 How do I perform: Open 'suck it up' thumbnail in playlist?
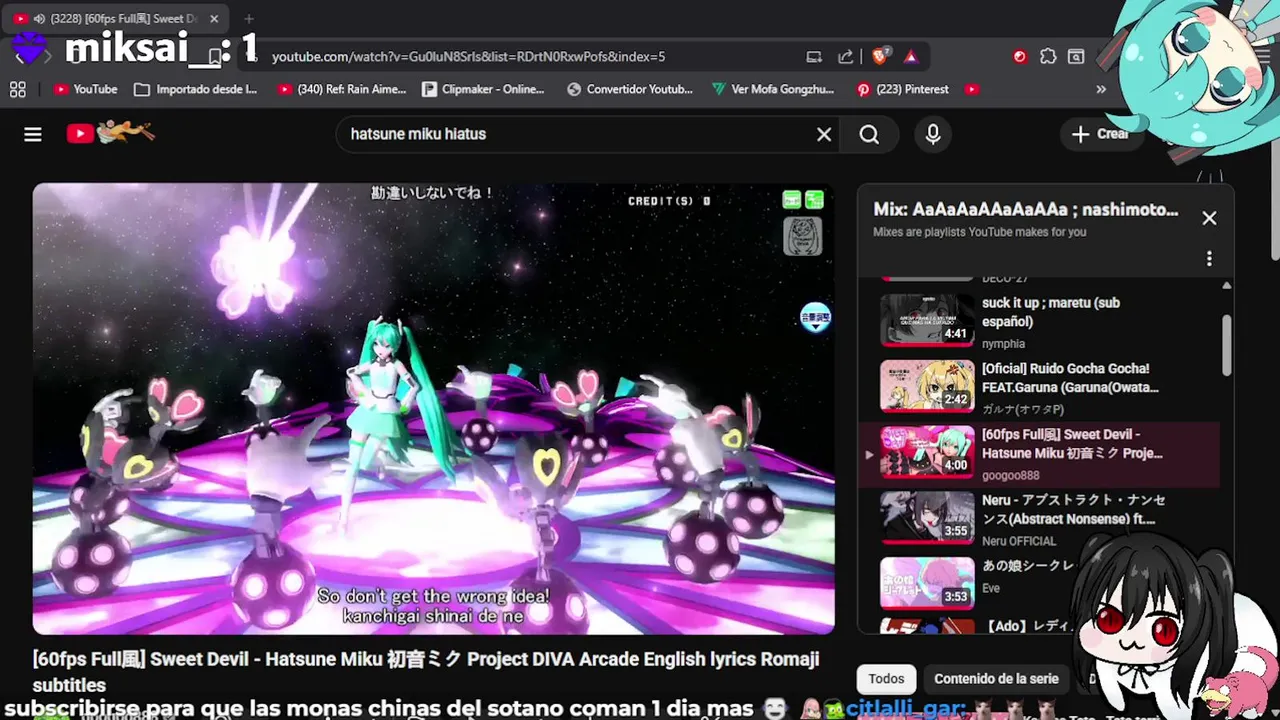tap(927, 319)
